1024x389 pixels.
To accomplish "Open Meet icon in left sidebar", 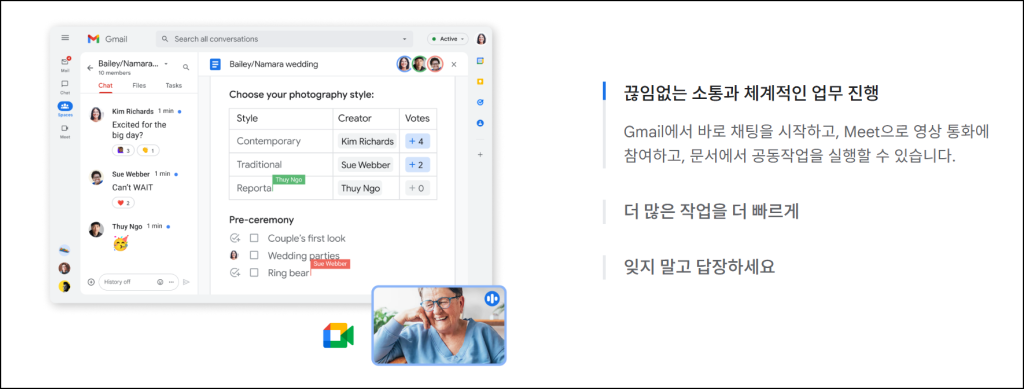I will point(65,131).
